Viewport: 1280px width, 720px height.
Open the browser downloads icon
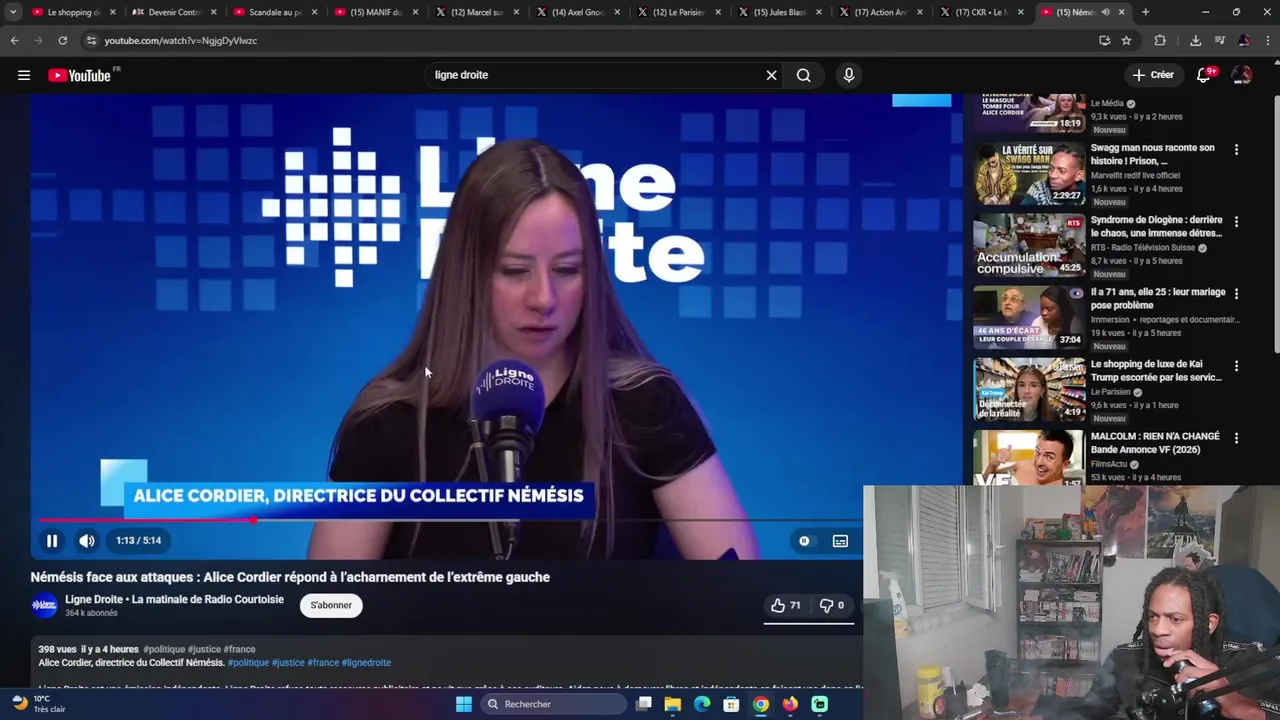pos(1195,41)
